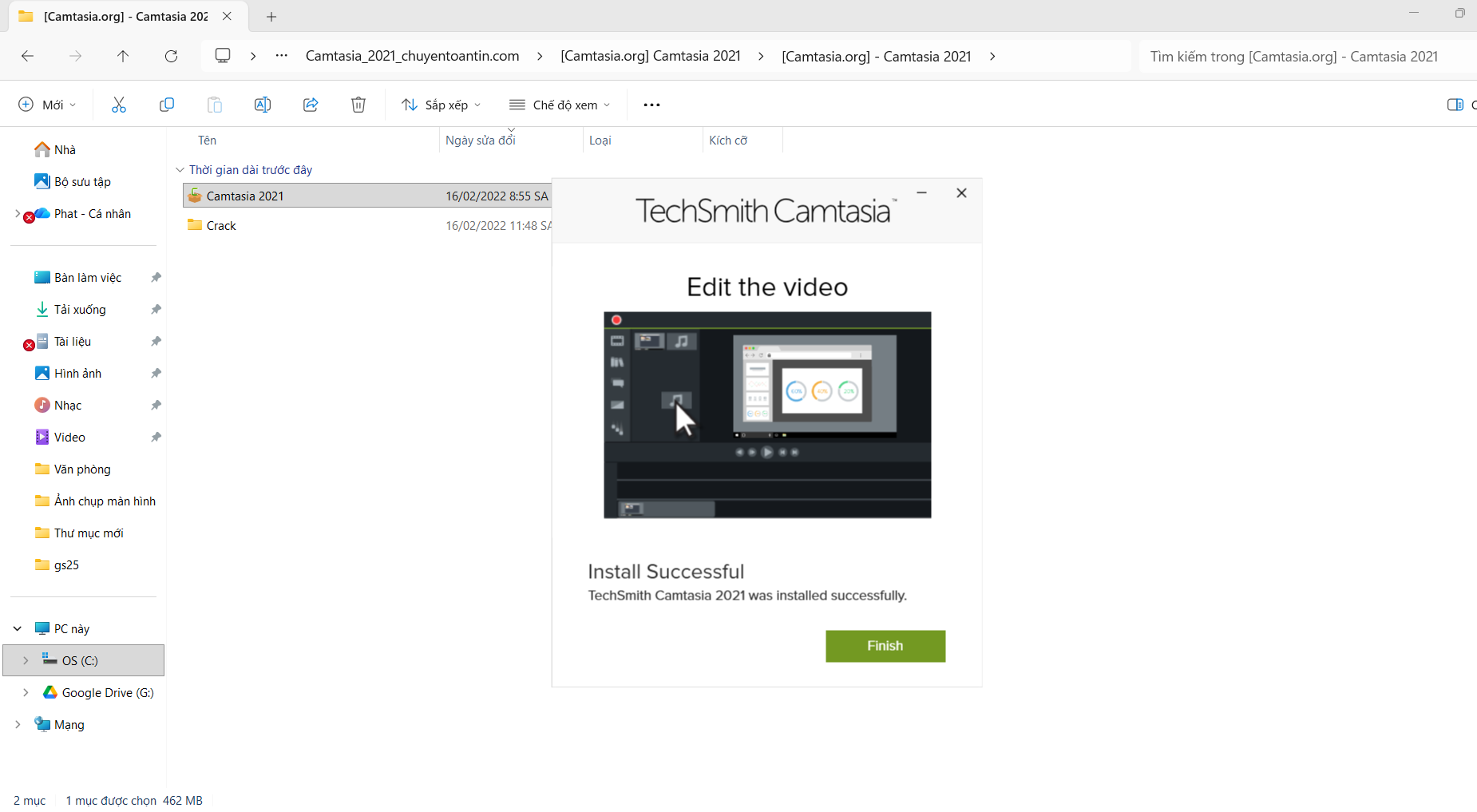Navigate back to previous folder
Screen dimensions: 1477x812
coord(27,56)
